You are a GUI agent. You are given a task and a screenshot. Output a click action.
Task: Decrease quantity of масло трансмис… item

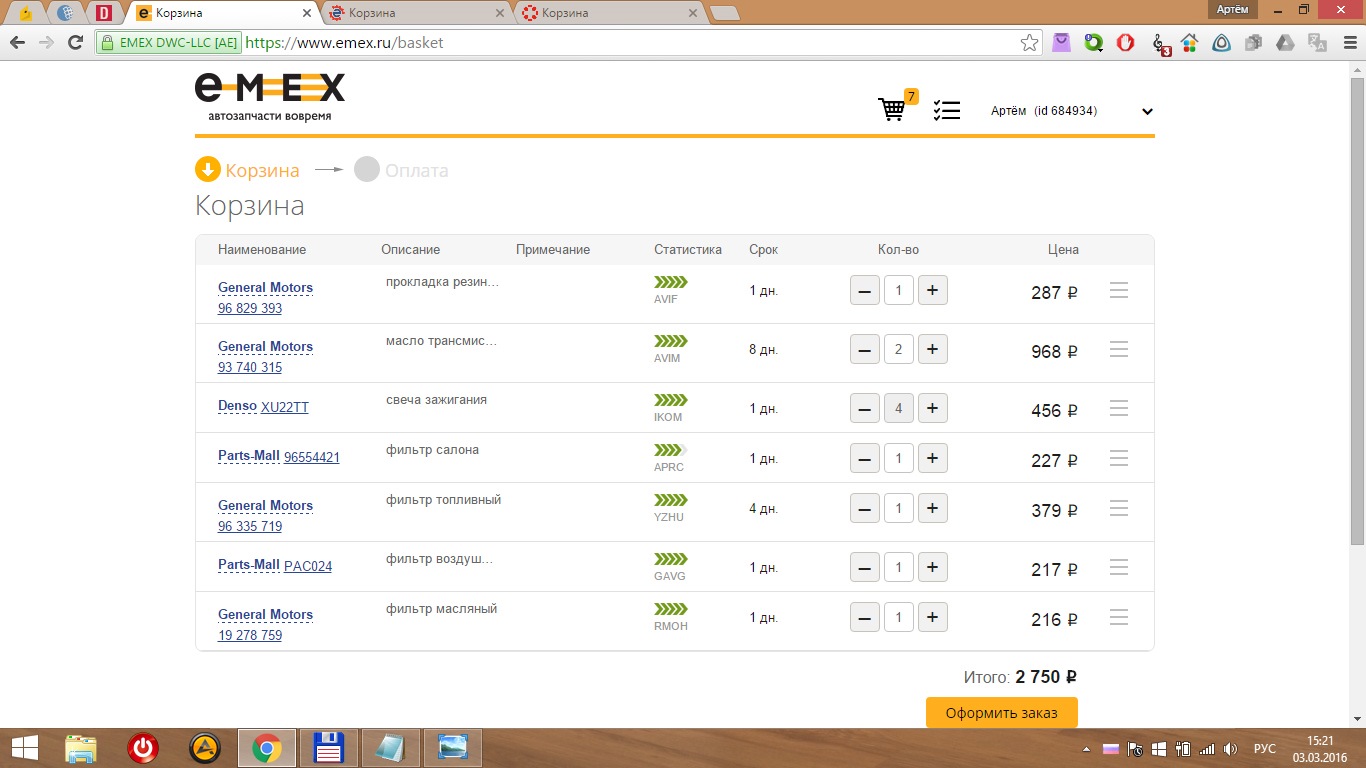[x=865, y=349]
